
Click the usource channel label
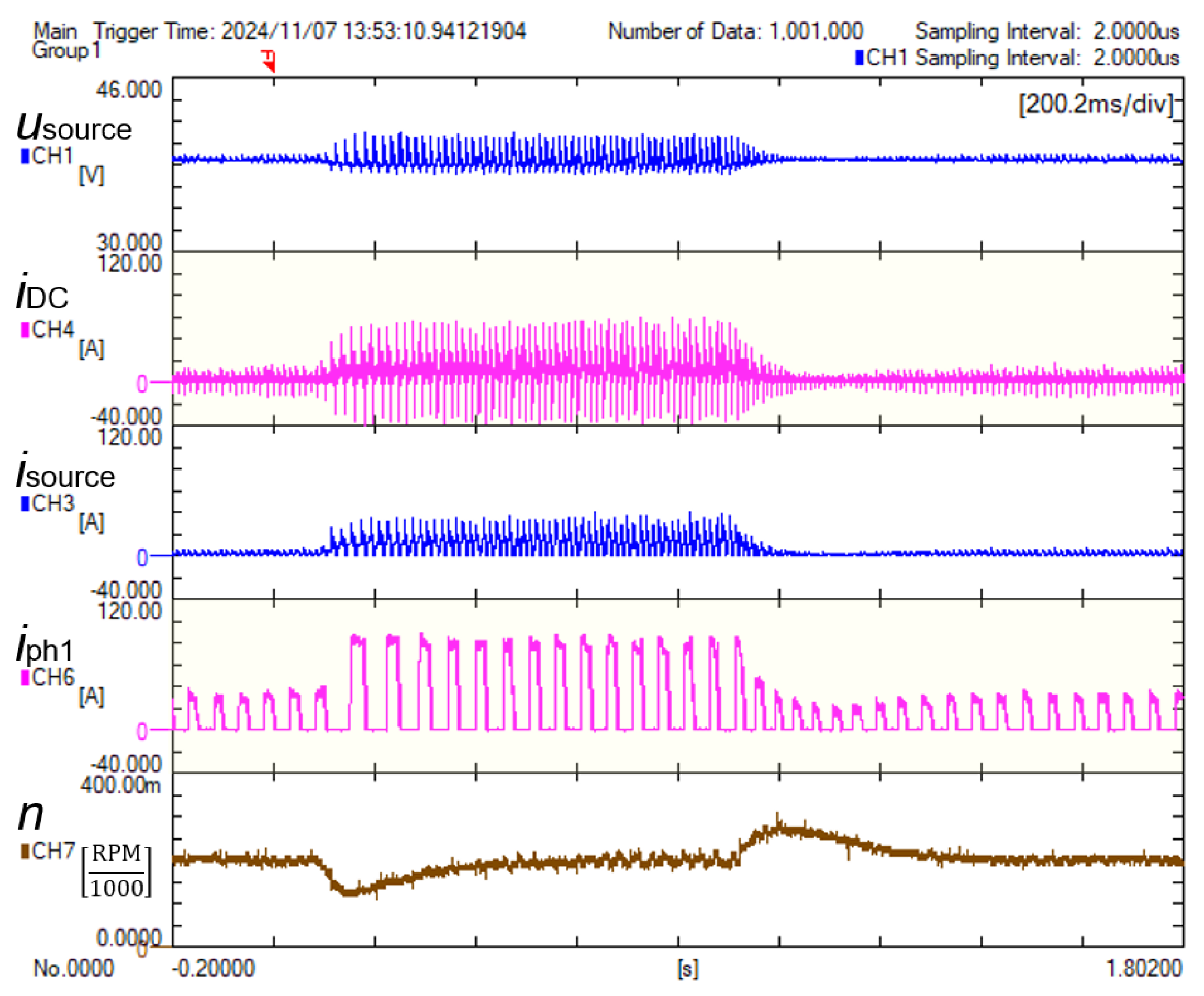[x=74, y=127]
